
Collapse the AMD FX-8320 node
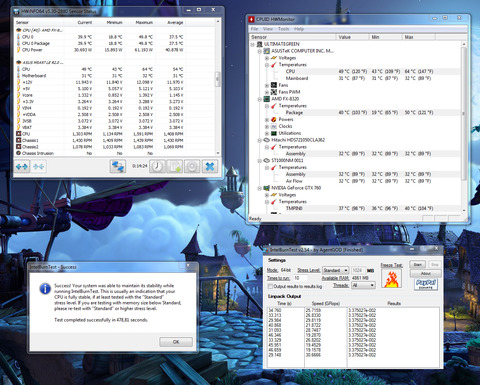(260, 99)
